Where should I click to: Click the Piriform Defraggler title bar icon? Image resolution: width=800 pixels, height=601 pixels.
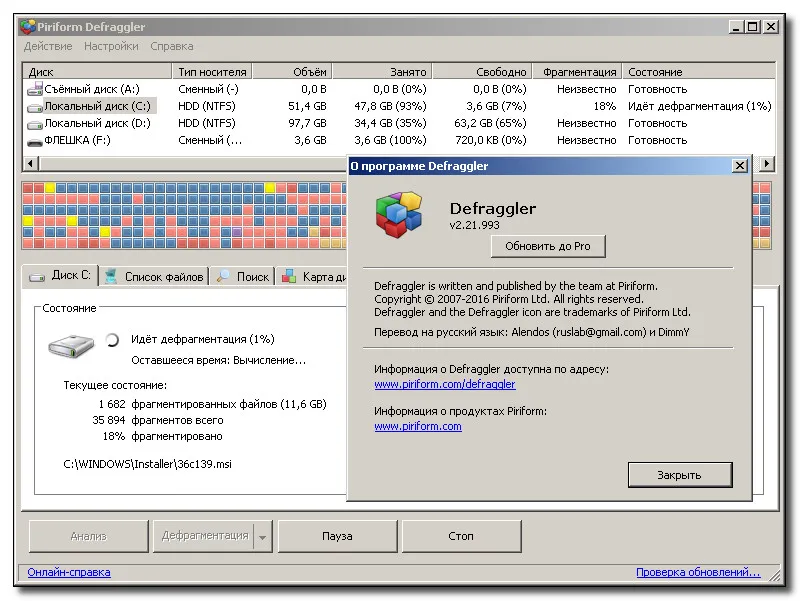pos(28,27)
